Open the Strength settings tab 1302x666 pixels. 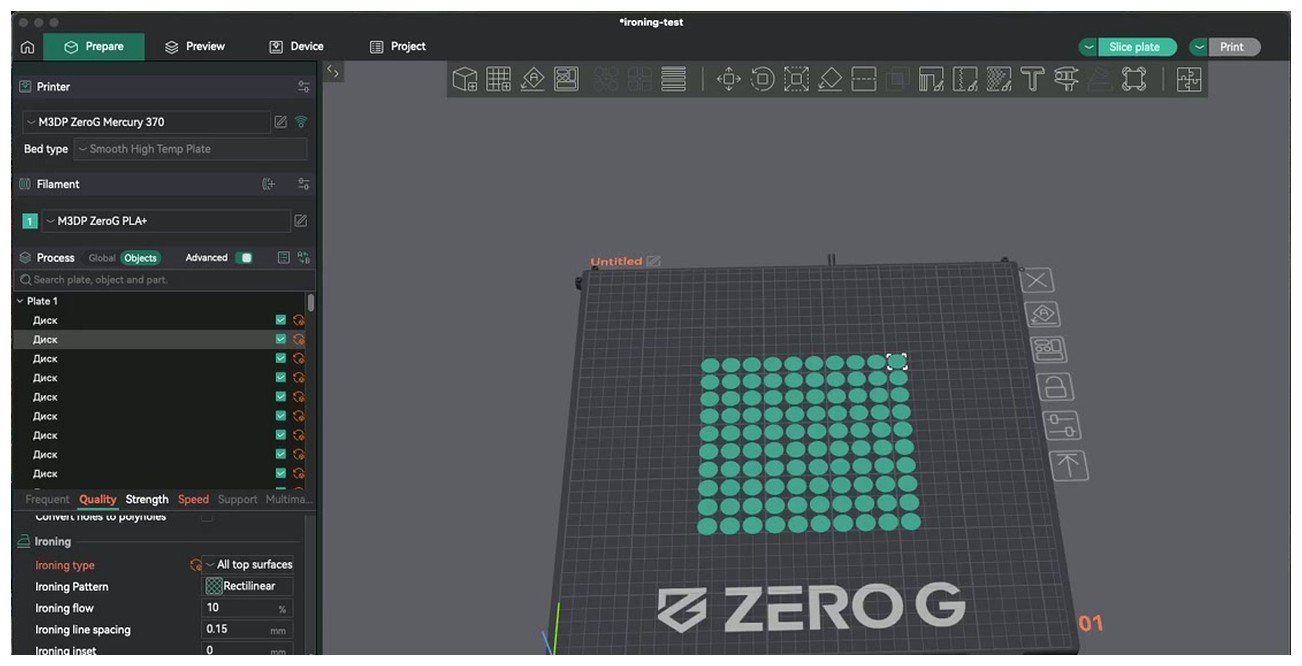coord(147,499)
